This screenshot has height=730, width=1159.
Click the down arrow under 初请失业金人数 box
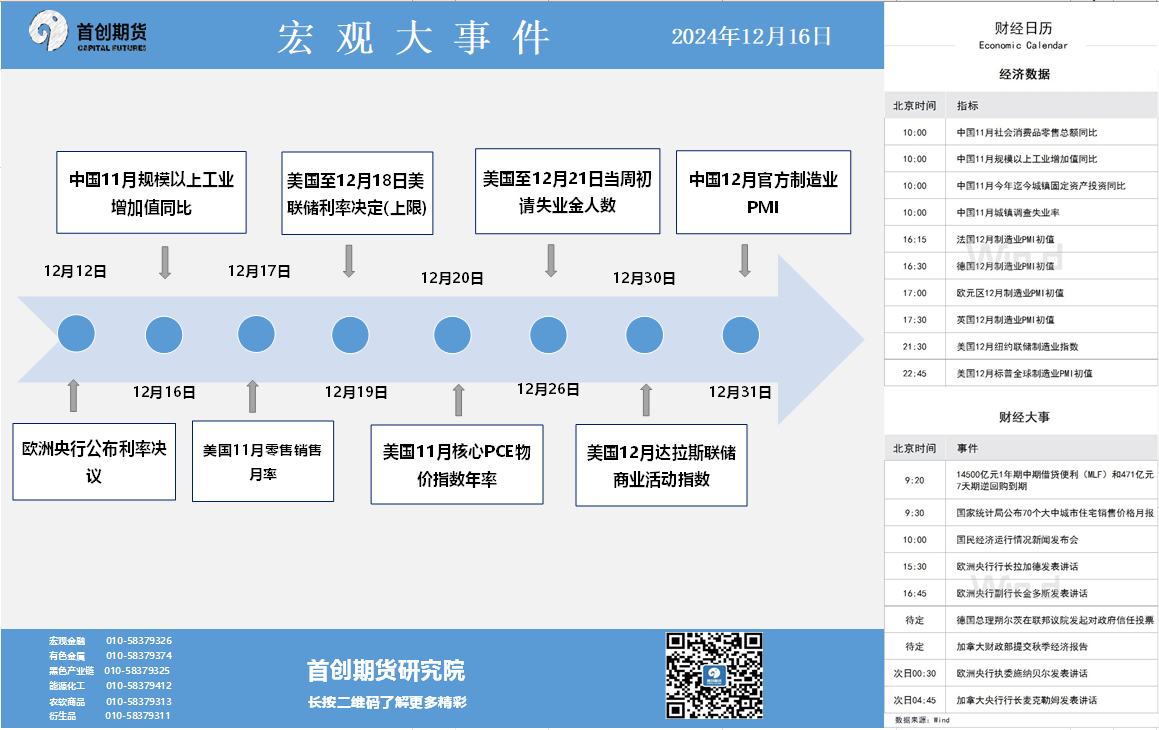(551, 261)
